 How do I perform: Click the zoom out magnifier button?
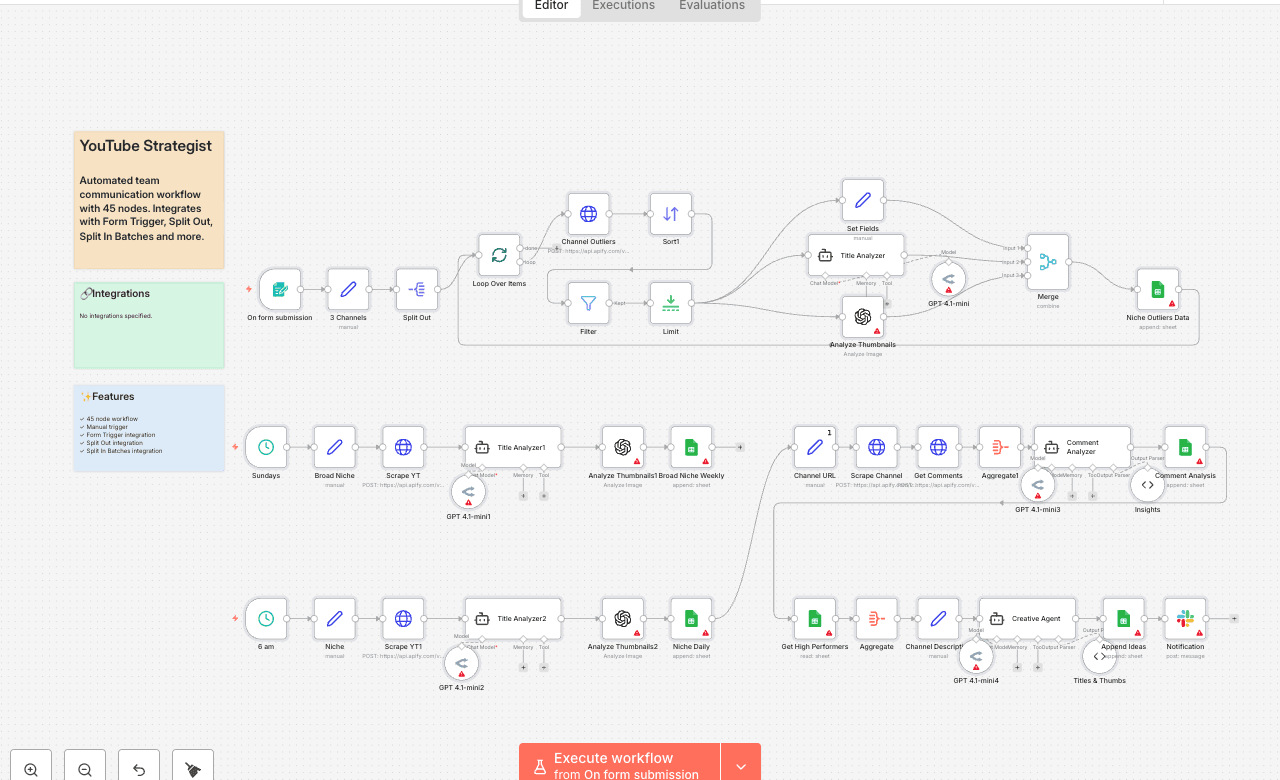(85, 769)
